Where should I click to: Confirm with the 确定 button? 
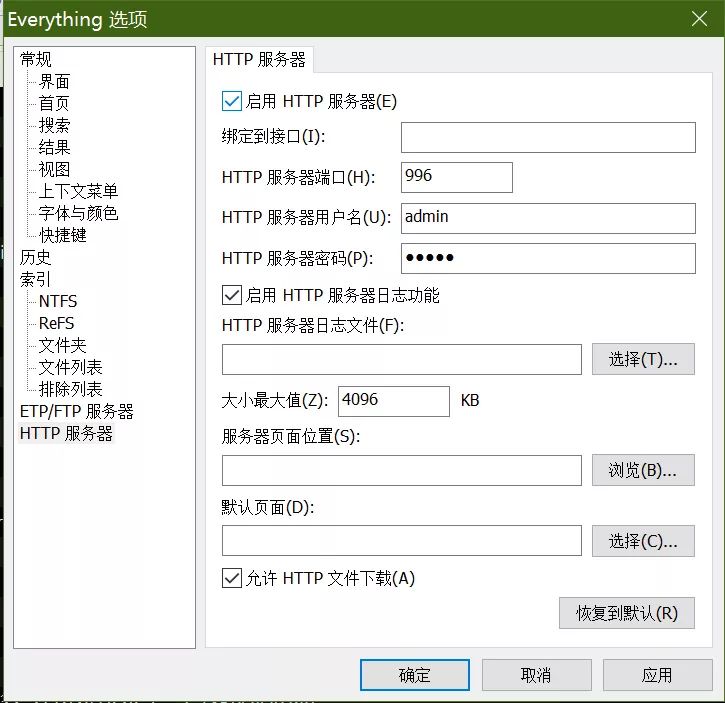(415, 675)
